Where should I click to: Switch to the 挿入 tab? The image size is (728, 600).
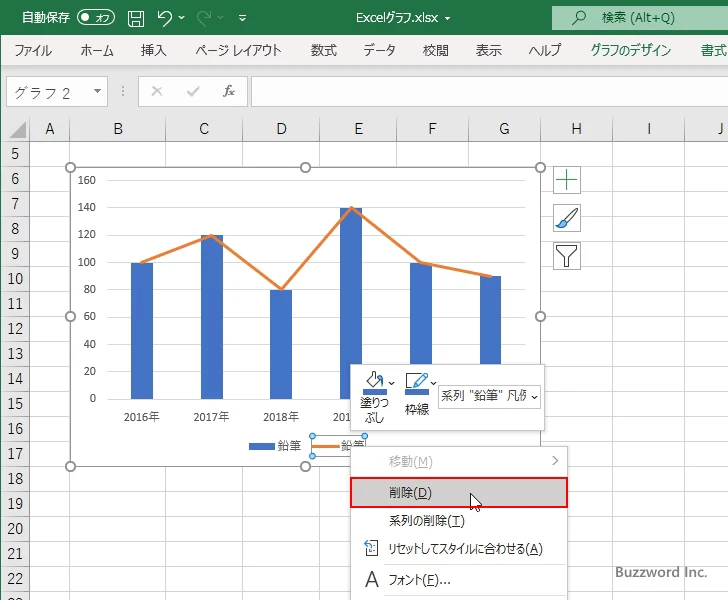154,50
